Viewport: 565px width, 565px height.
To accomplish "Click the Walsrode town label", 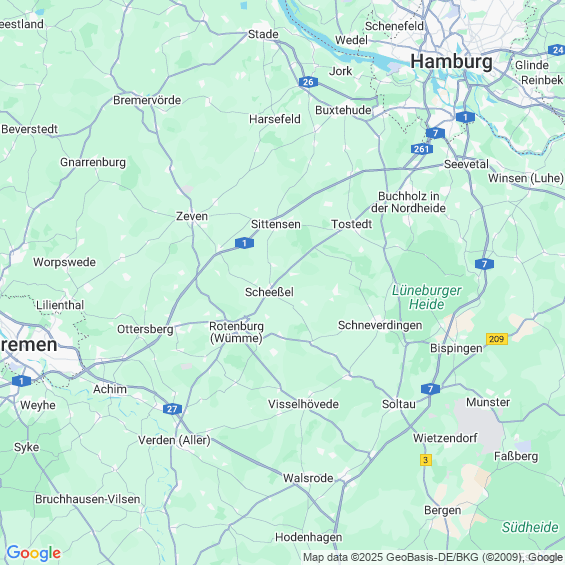I will [x=308, y=478].
